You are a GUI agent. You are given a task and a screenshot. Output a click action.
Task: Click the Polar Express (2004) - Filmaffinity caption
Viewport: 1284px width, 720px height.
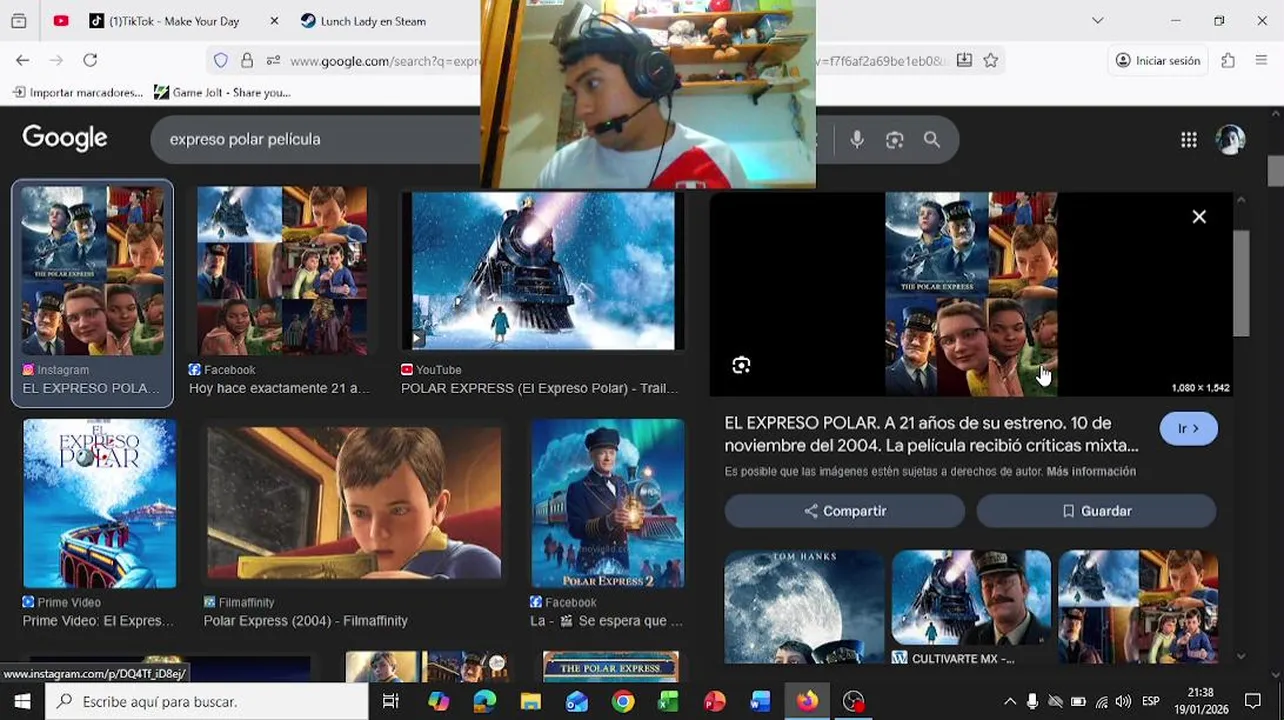pos(306,621)
